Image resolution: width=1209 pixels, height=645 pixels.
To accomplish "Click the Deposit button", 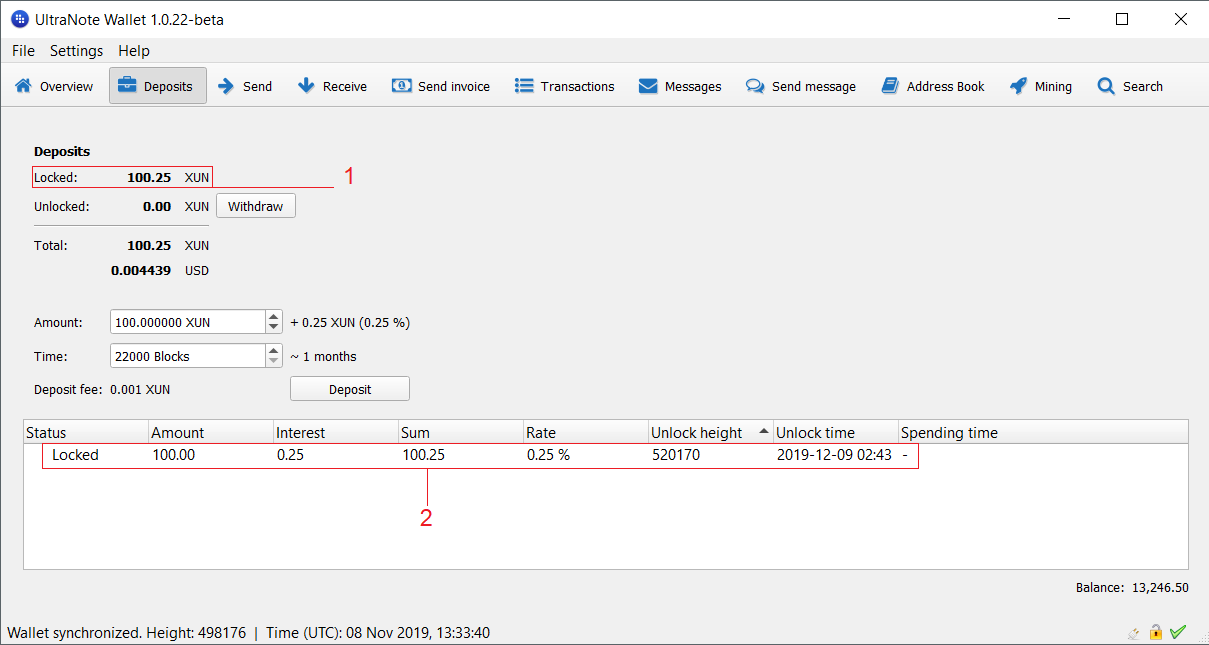I will tap(349, 389).
